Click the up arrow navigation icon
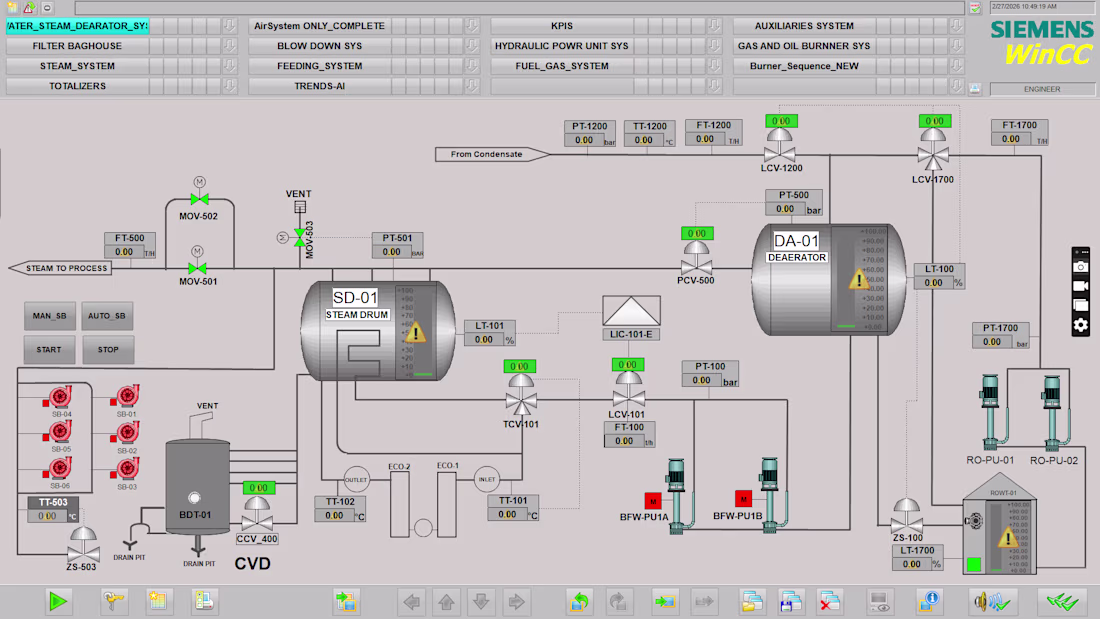Screen dimensions: 1100x619 pos(447,601)
